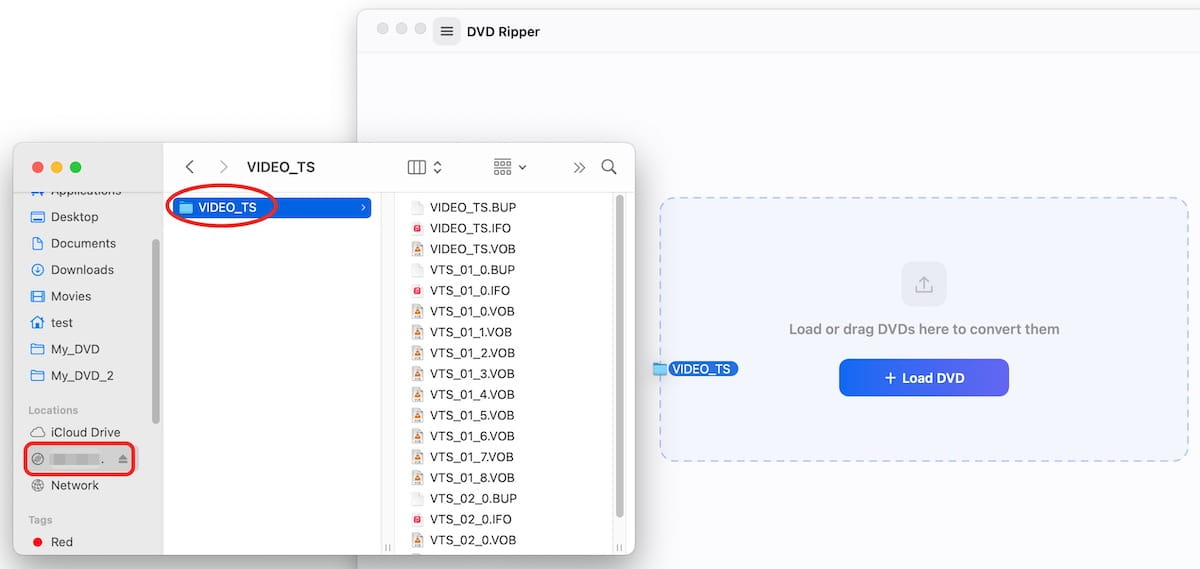Select file VTS_01_6.VOB
Screen dimensions: 1200x569
click(x=472, y=436)
